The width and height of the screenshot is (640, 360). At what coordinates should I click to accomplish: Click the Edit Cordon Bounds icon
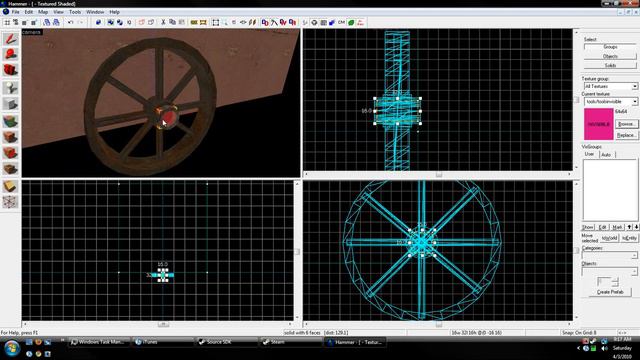pyautogui.click(x=203, y=22)
